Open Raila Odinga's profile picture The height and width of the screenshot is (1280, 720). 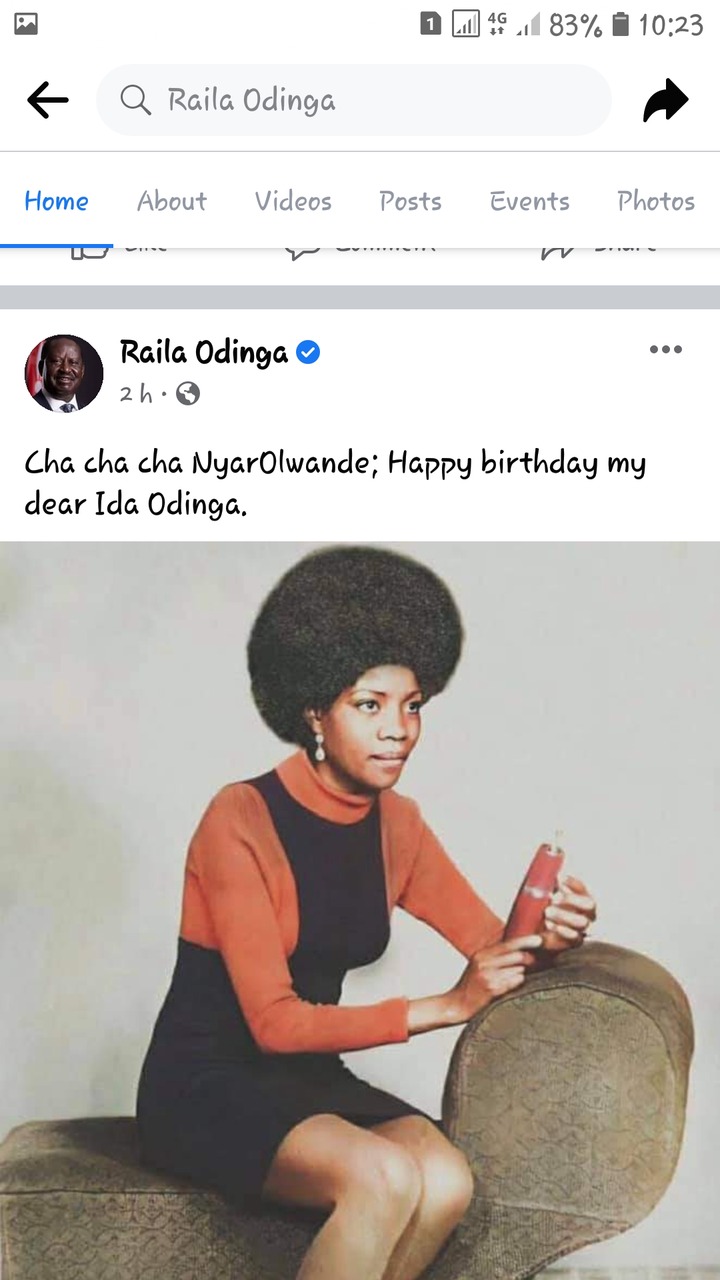pyautogui.click(x=64, y=374)
